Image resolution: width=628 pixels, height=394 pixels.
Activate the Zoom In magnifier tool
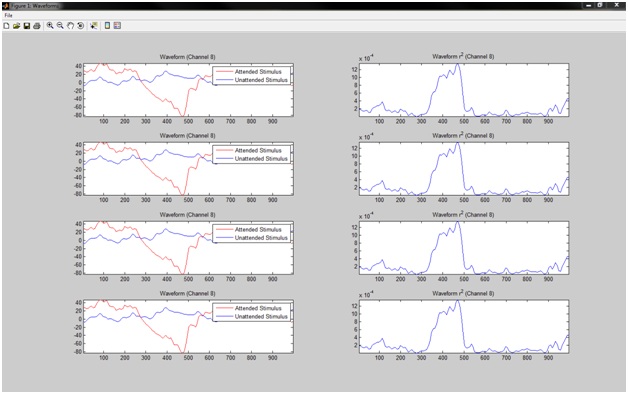tap(50, 26)
